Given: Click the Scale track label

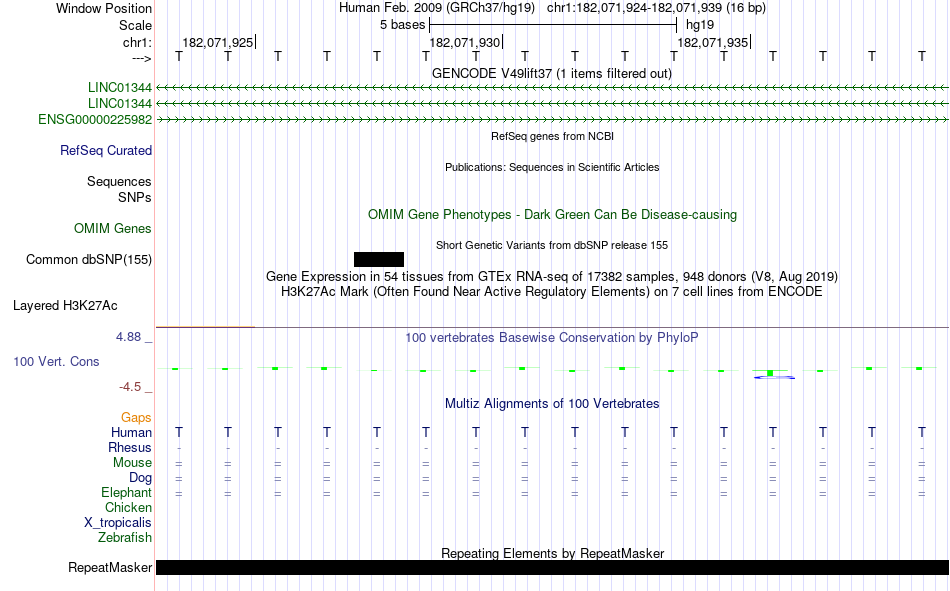Looking at the screenshot, I should coord(135,25).
